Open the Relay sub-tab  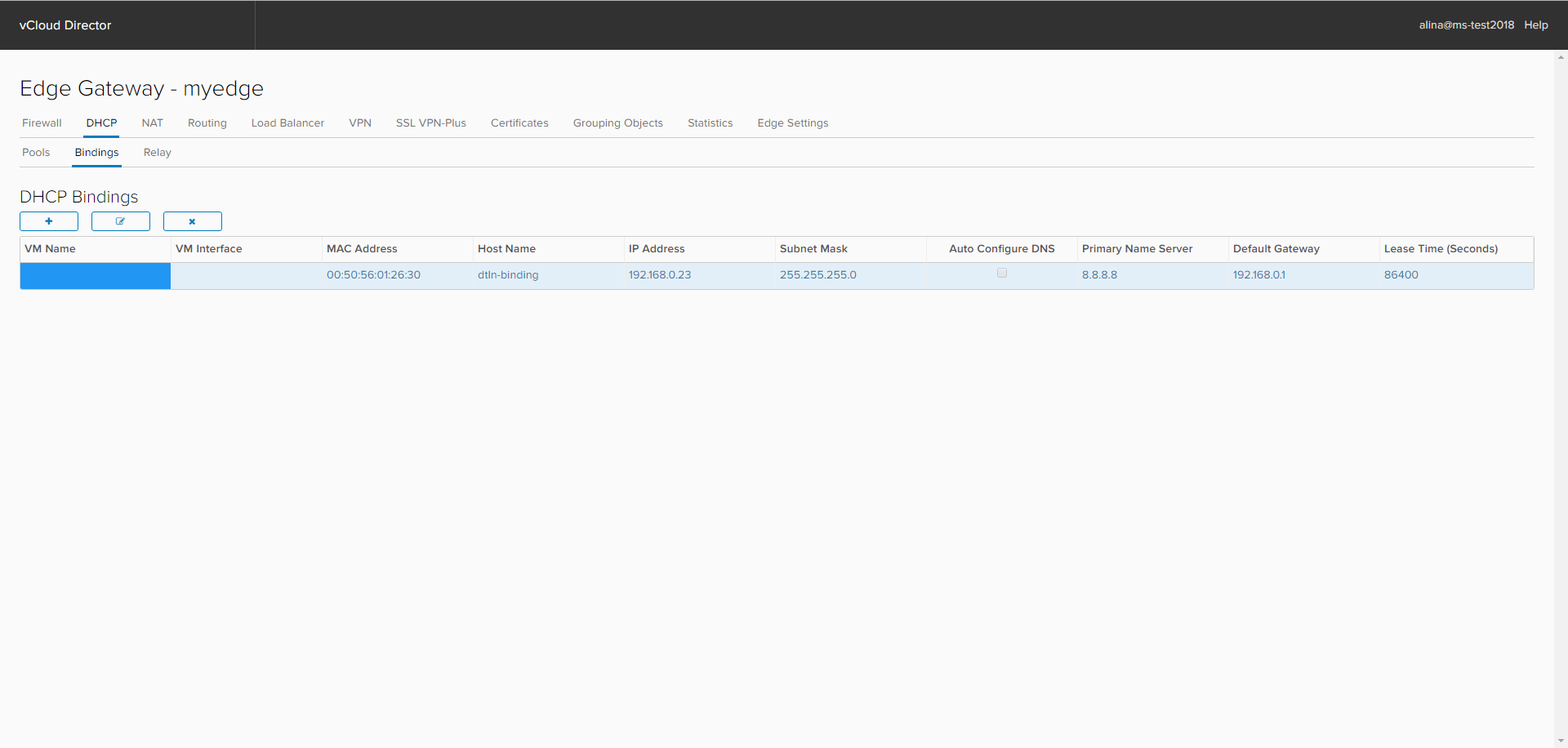click(x=157, y=152)
